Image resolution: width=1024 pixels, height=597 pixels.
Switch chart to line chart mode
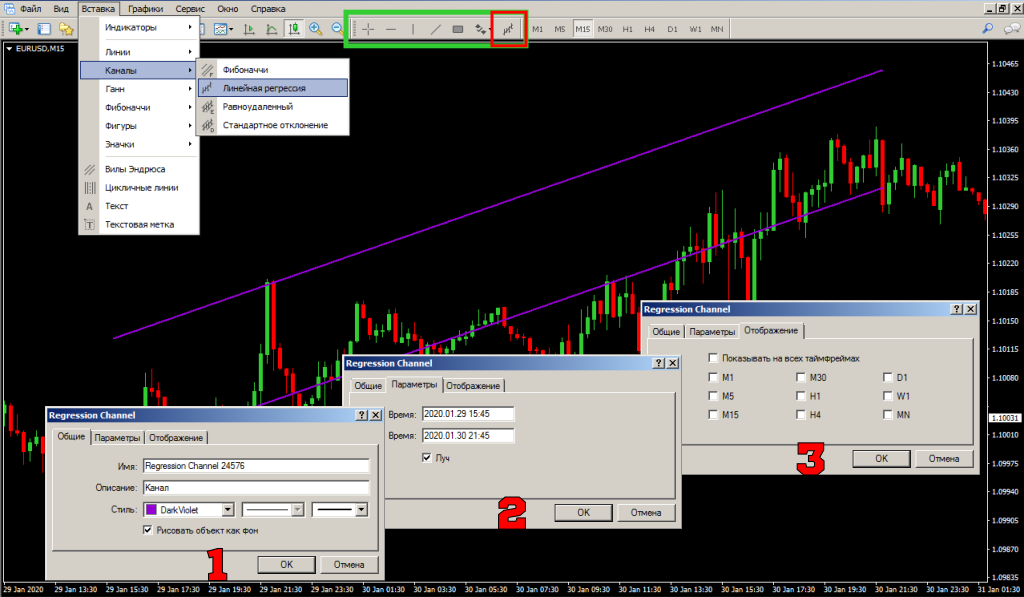pyautogui.click(x=272, y=29)
